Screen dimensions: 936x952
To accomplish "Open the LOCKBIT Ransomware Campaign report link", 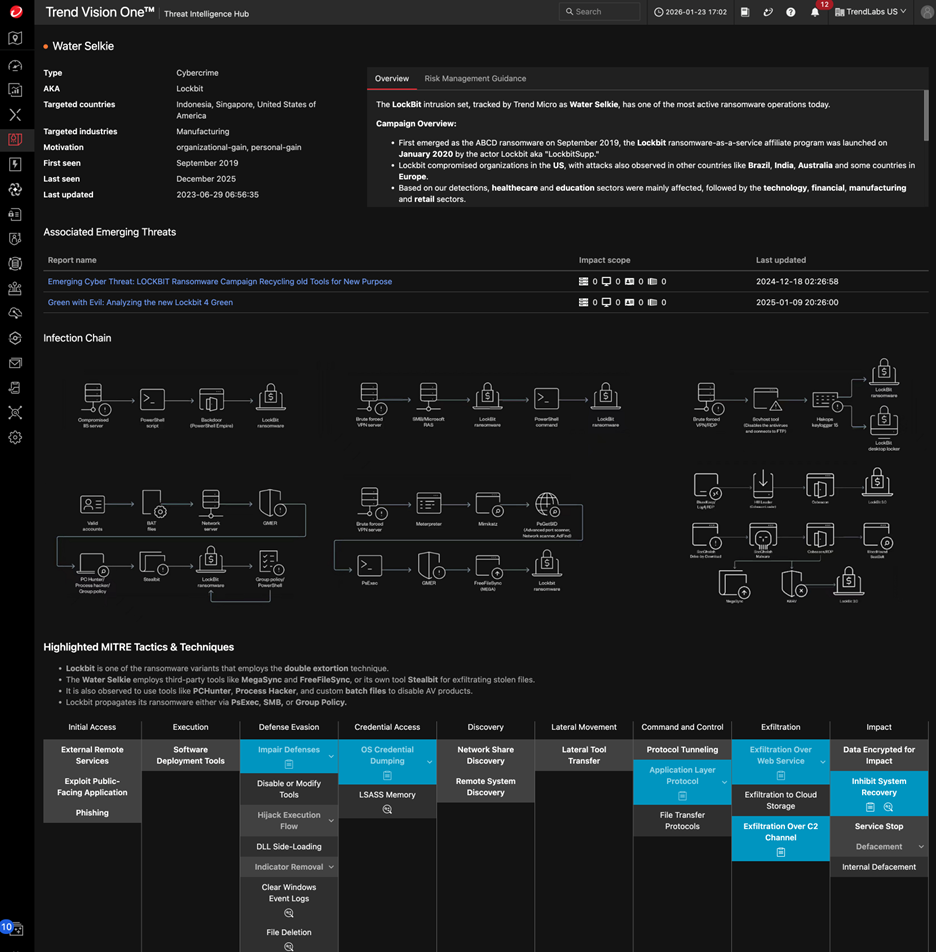I will tap(219, 281).
